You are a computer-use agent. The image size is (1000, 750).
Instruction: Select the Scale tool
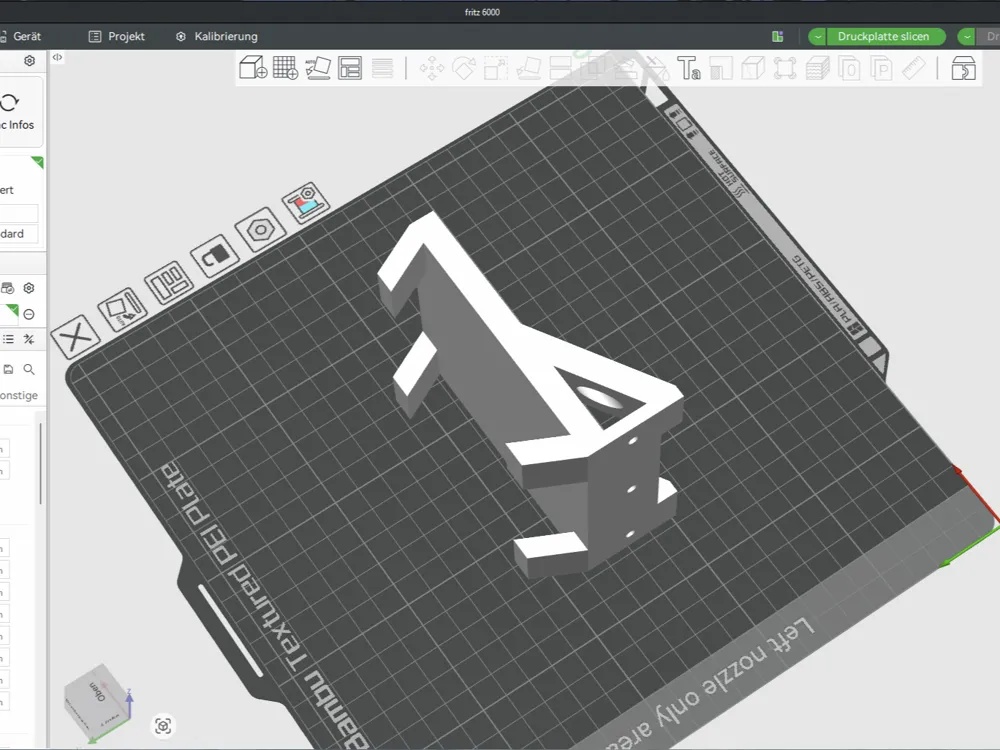pos(496,68)
